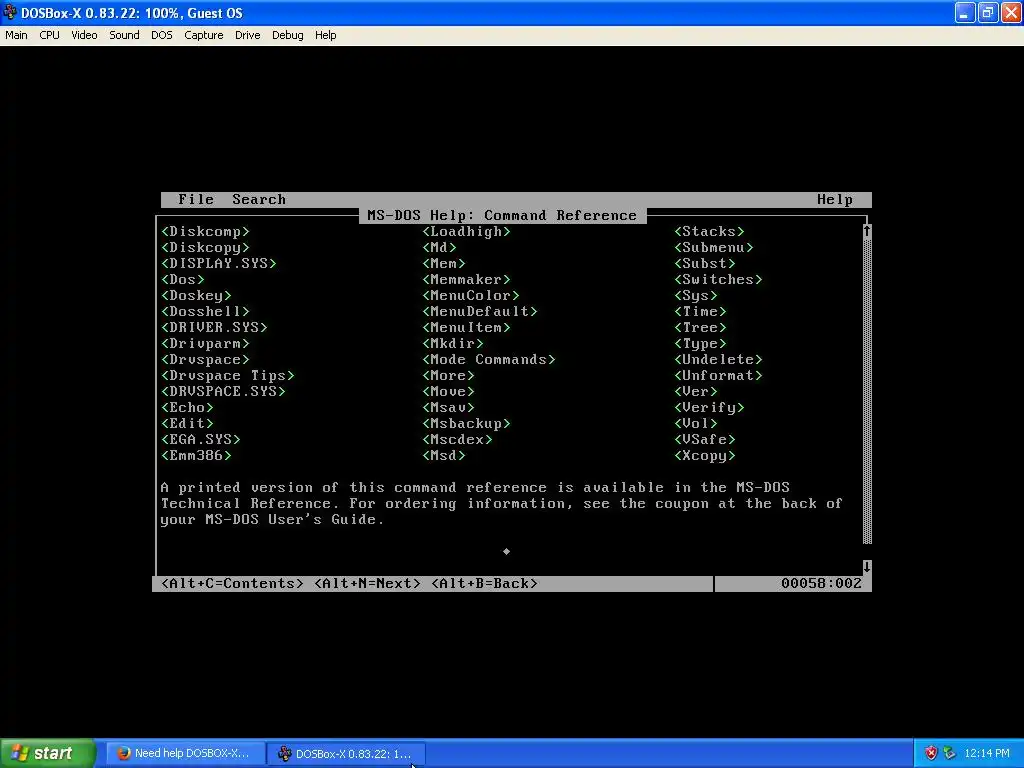Image resolution: width=1024 pixels, height=768 pixels.
Task: Open the <Mem> help topic
Action: (444, 263)
